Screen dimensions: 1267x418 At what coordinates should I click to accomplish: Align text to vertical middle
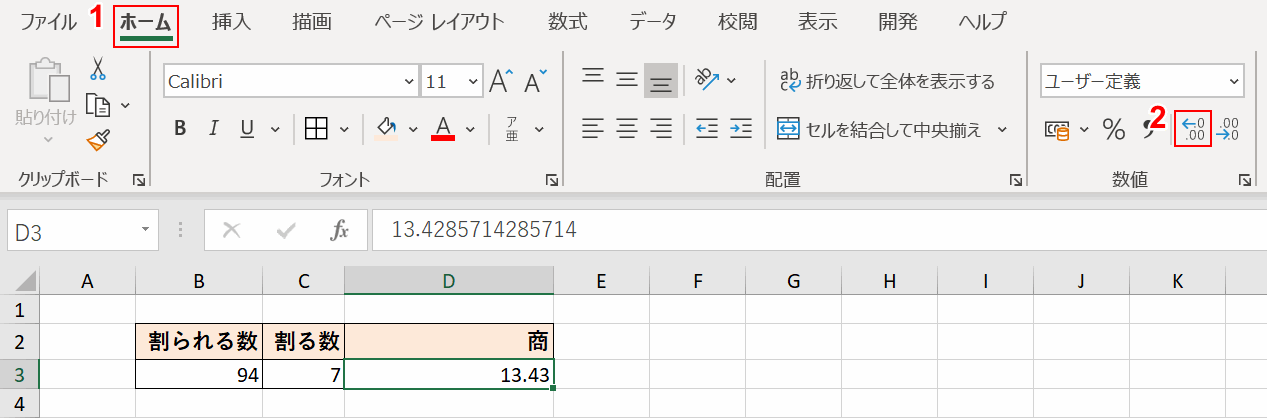click(627, 79)
